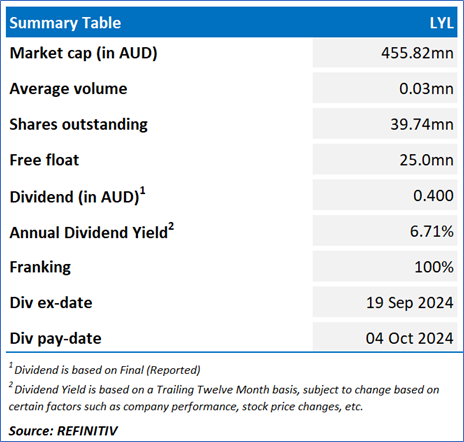The height and width of the screenshot is (442, 464).
Task: Select the 6.71% yield value
Action: [x=432, y=231]
